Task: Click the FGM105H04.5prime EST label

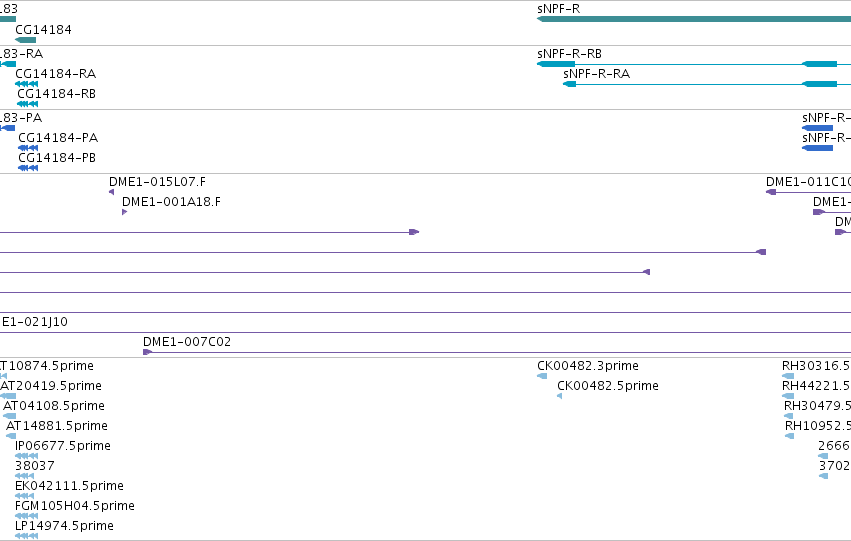Action: click(x=75, y=506)
